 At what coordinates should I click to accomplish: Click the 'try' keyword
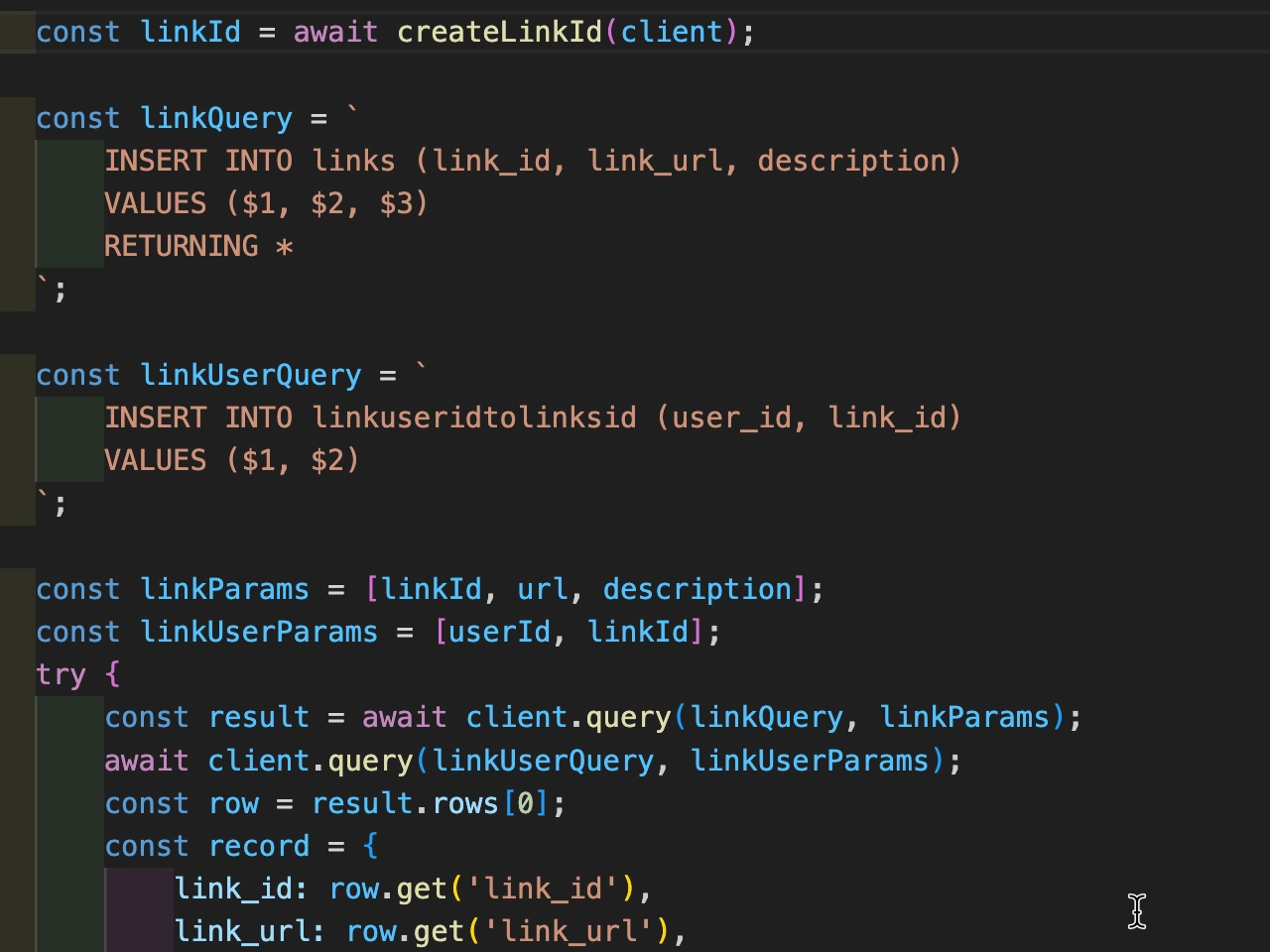tap(62, 674)
